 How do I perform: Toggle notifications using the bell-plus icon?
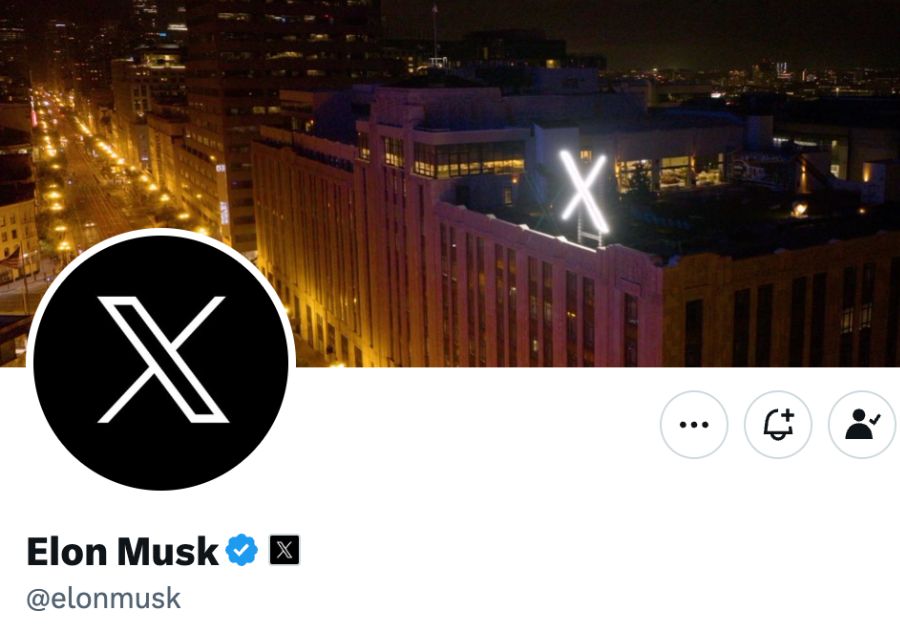tap(778, 425)
